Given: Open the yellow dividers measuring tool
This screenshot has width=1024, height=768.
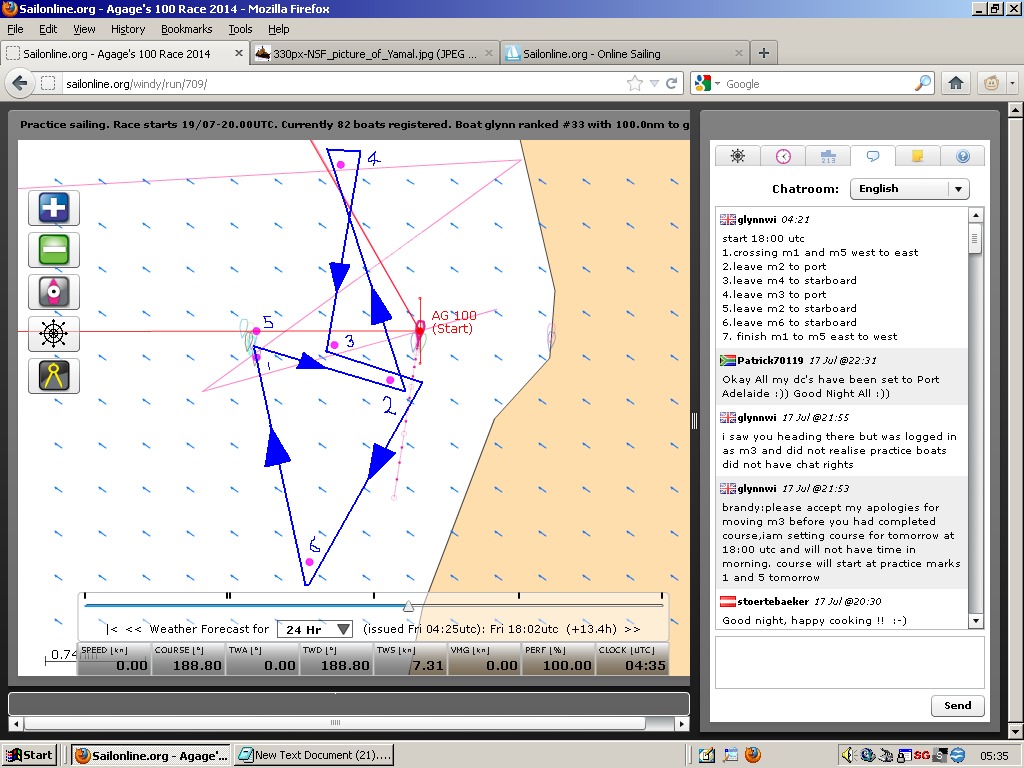Looking at the screenshot, I should point(54,376).
